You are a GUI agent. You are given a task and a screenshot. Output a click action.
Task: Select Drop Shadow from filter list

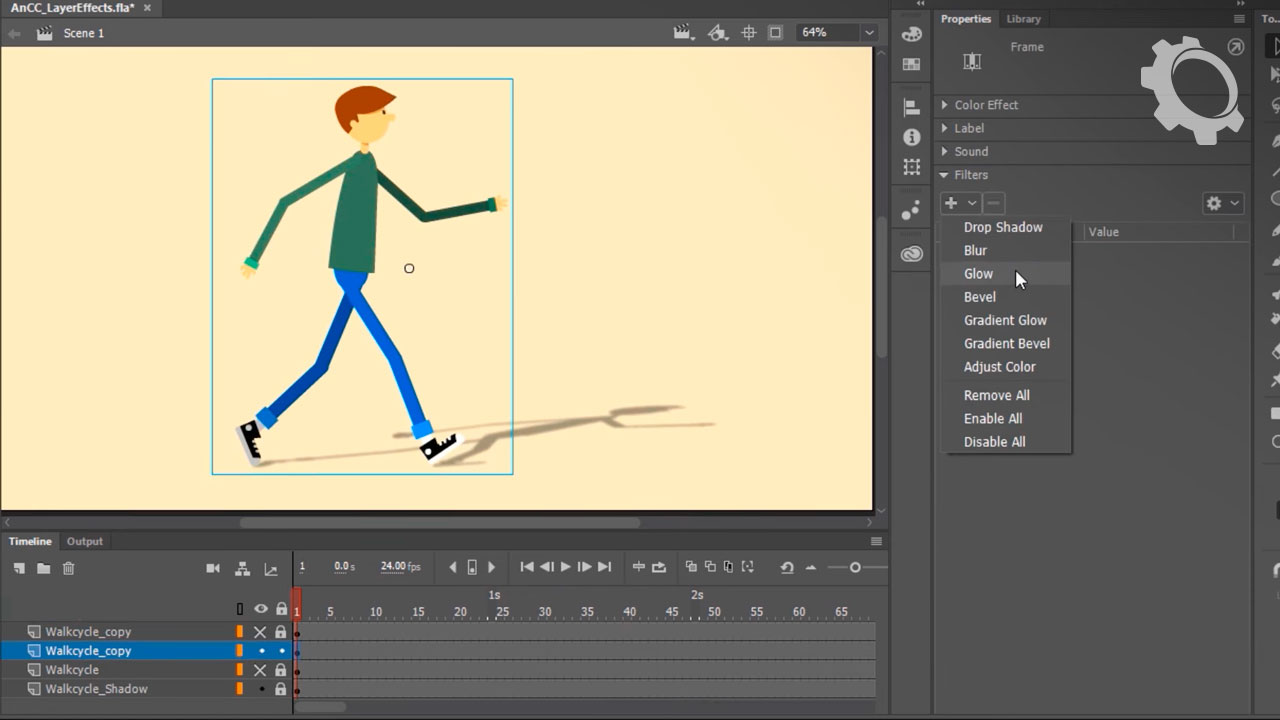[x=1002, y=228]
